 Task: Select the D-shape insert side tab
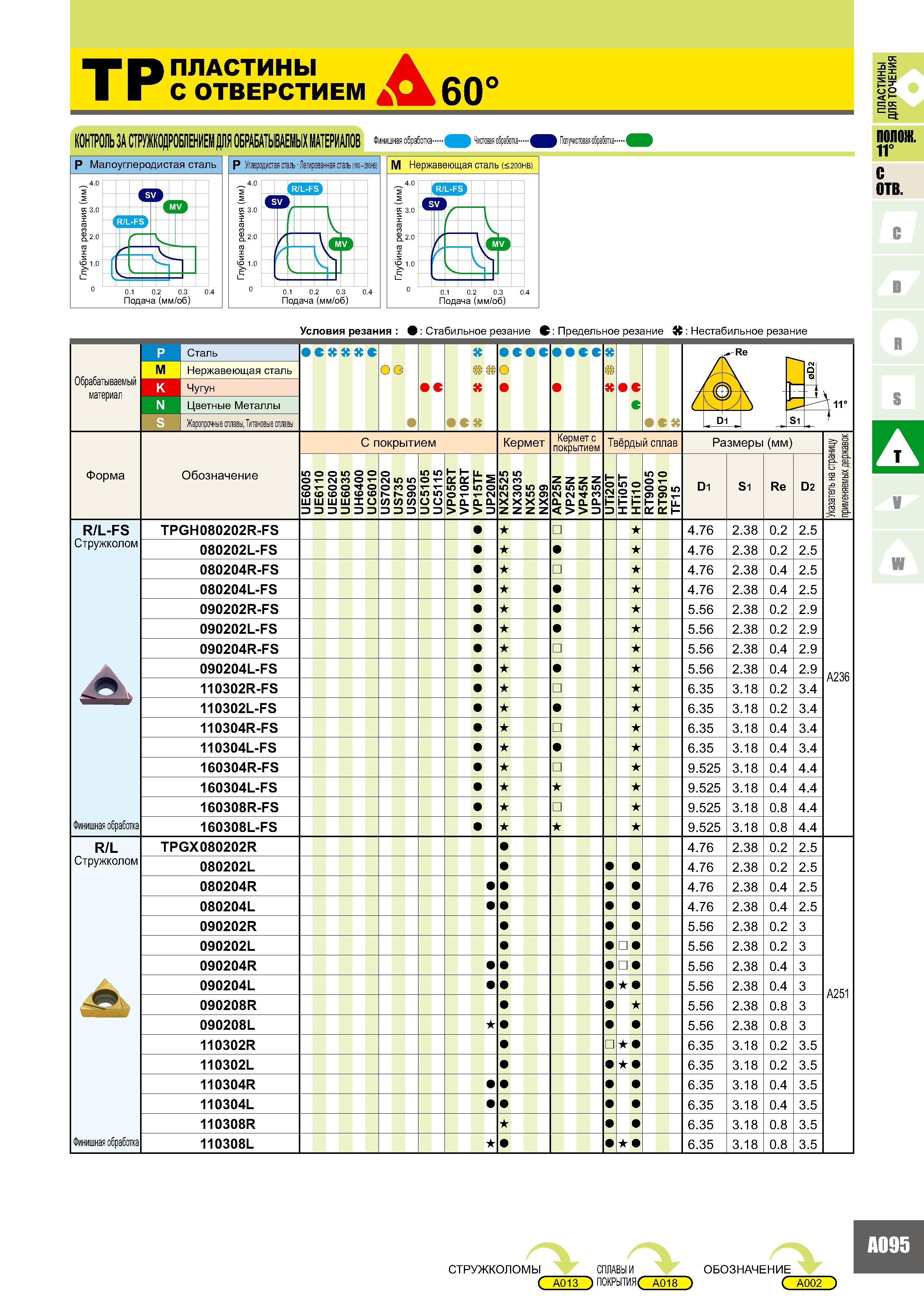897,283
